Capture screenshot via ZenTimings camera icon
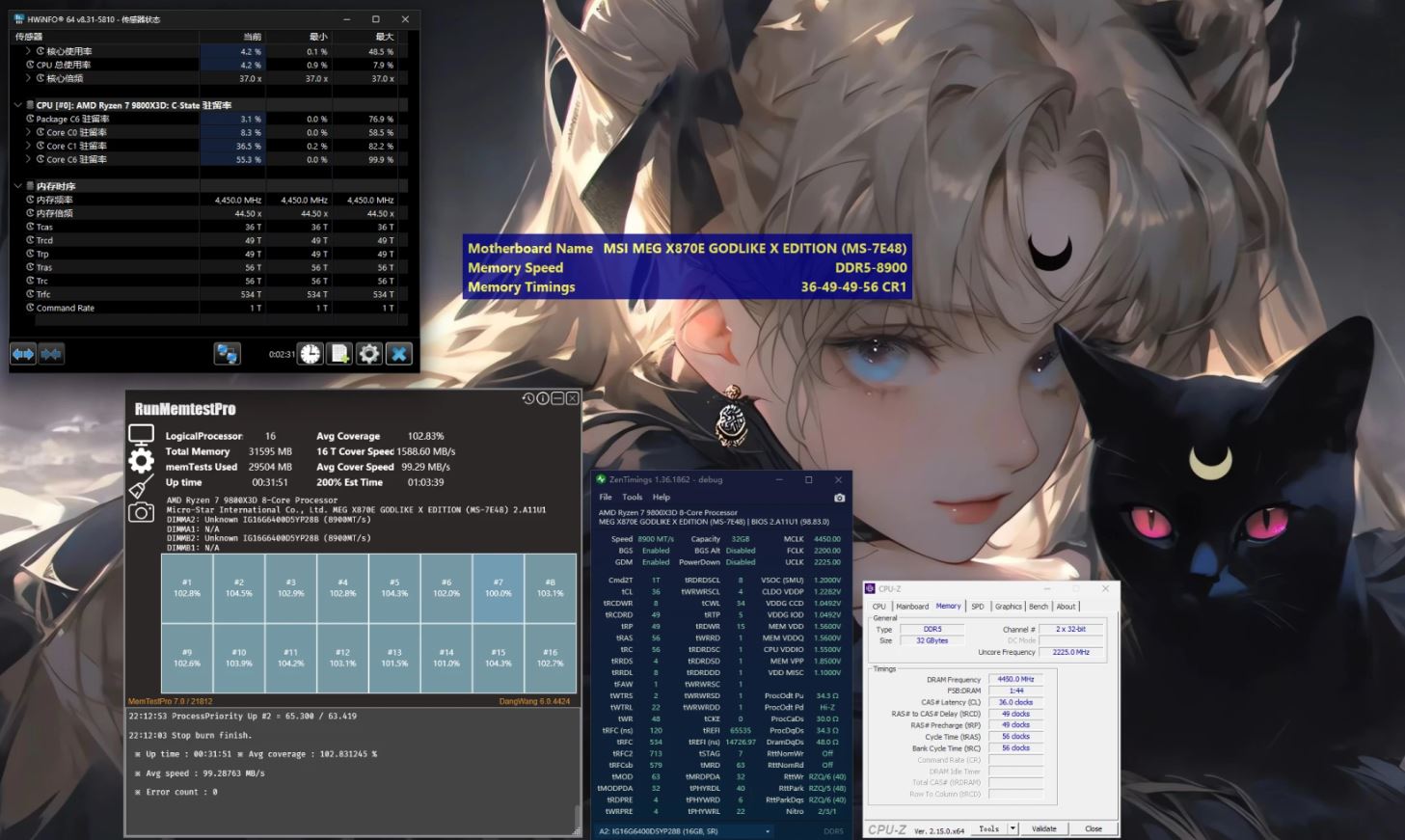The height and width of the screenshot is (840, 1405). (x=838, y=498)
